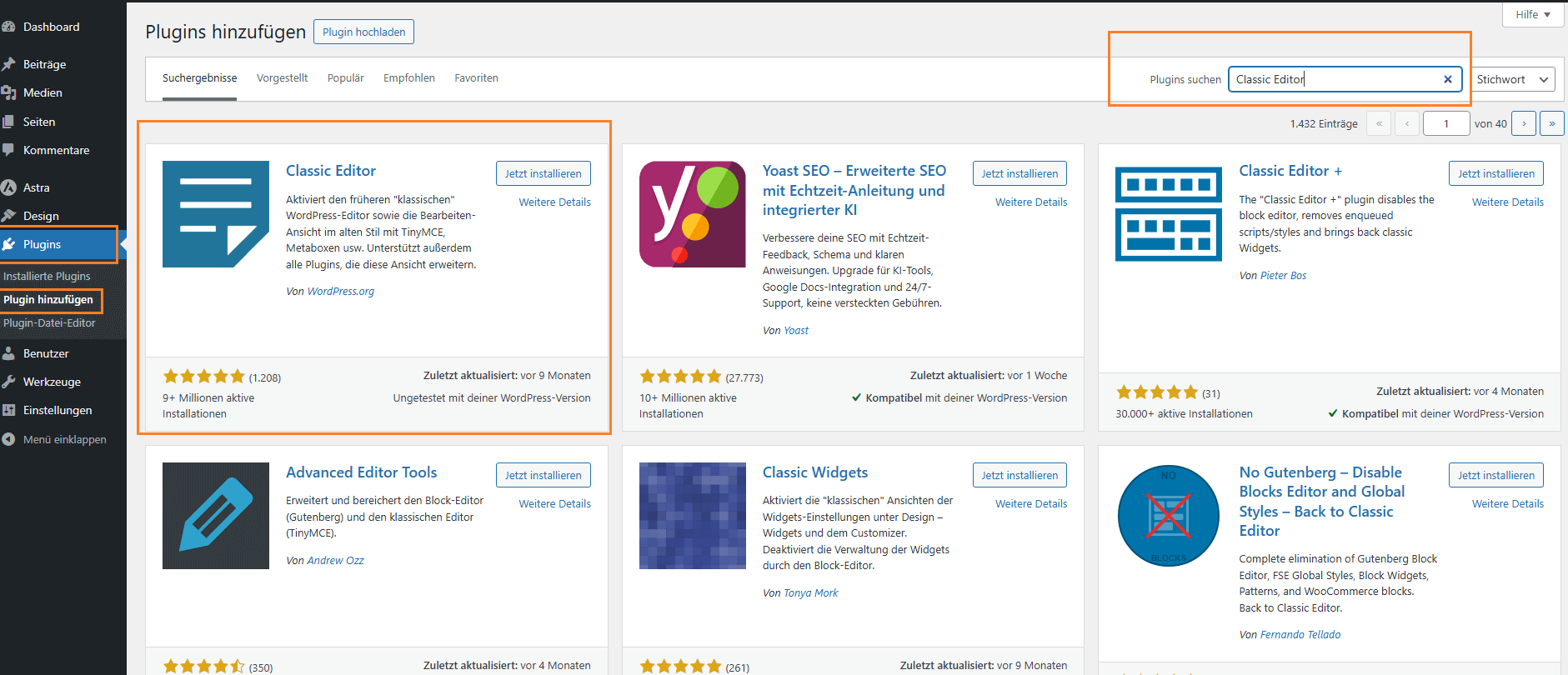Click the Yoast SEO plugin logo
Viewport: 1568px width, 675px height.
click(693, 214)
